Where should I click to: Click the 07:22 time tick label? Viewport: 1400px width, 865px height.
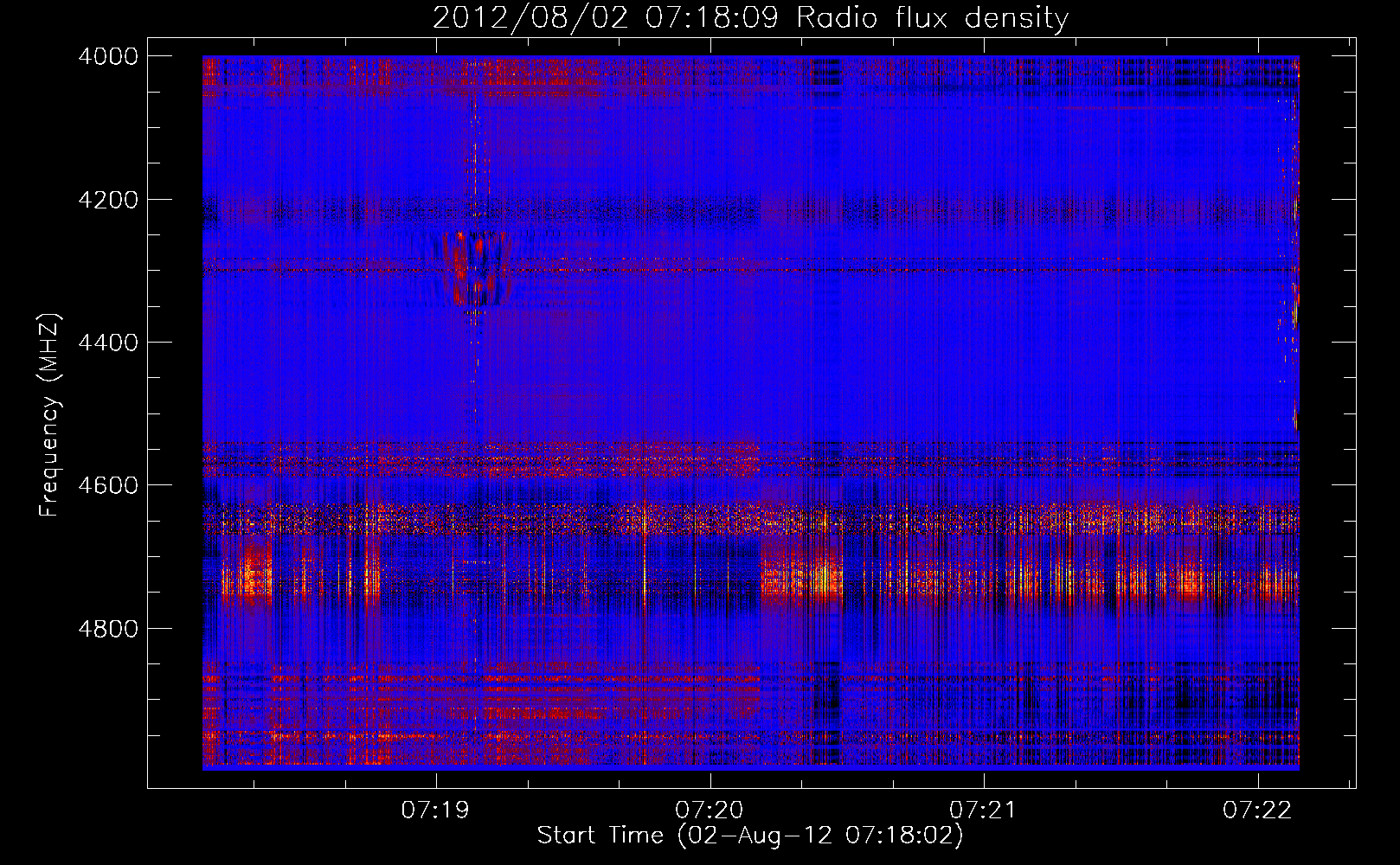1257,811
